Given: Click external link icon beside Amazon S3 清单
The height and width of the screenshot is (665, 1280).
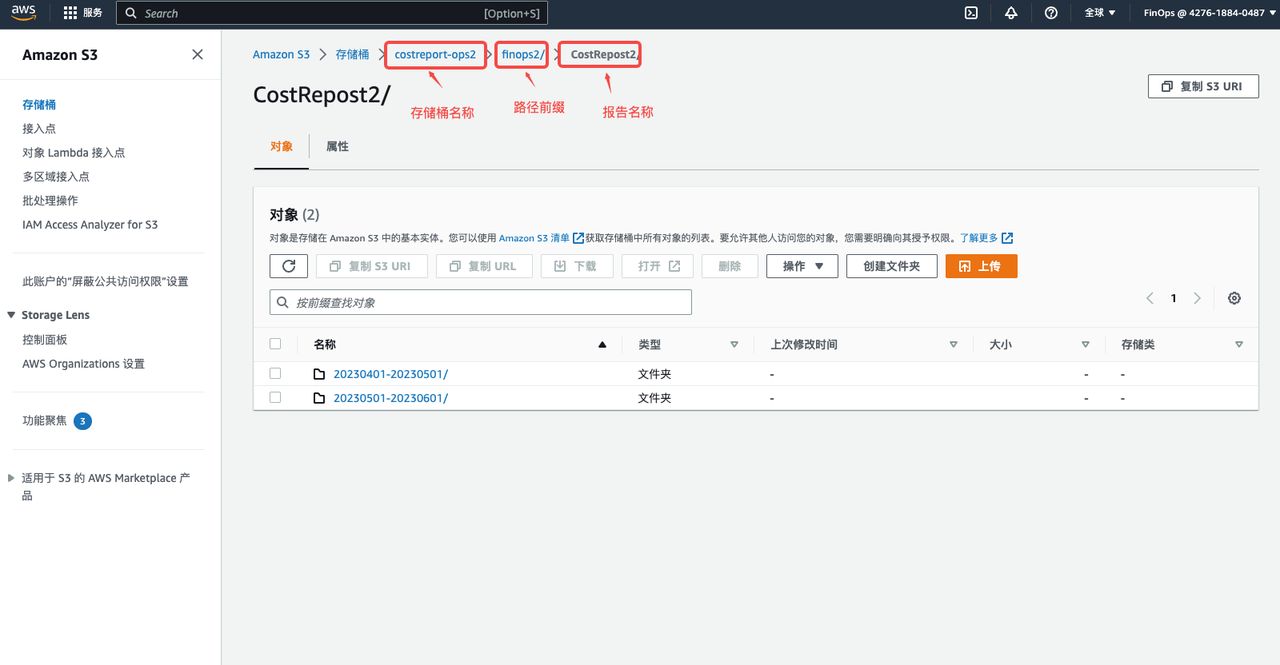Looking at the screenshot, I should (x=578, y=238).
